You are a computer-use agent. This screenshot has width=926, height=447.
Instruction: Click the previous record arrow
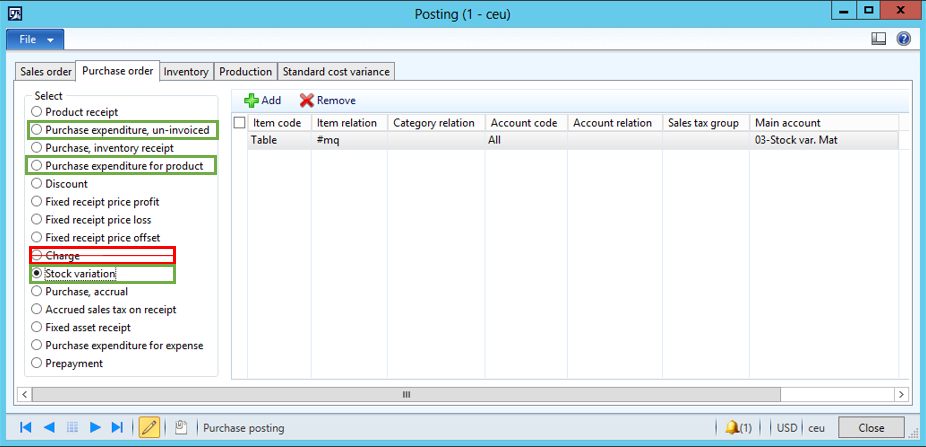pyautogui.click(x=48, y=427)
